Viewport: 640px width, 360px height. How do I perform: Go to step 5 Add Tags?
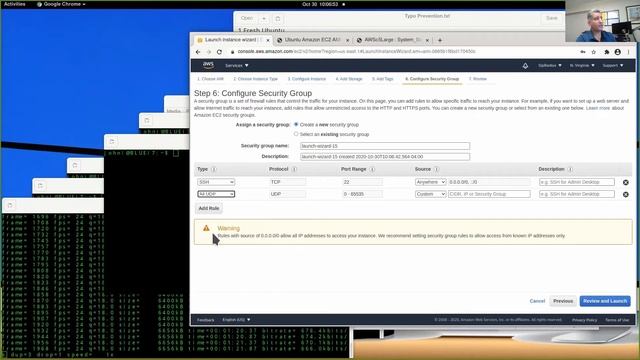tap(382, 79)
